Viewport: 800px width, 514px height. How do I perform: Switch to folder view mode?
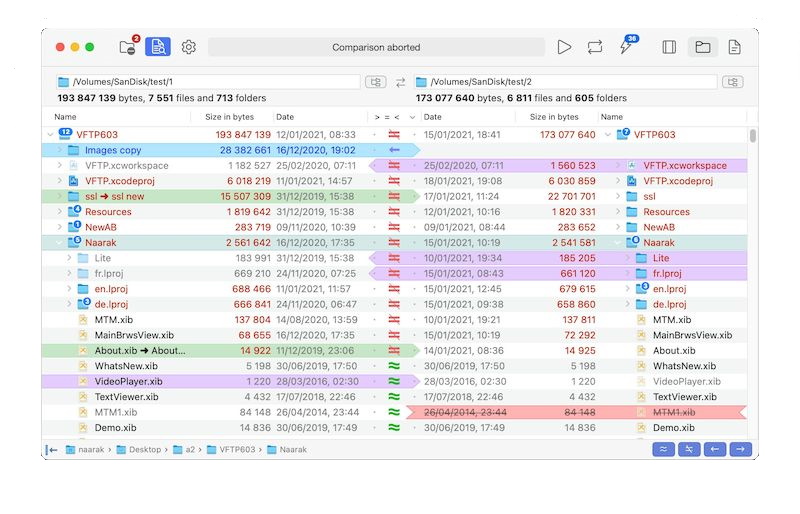[702, 47]
